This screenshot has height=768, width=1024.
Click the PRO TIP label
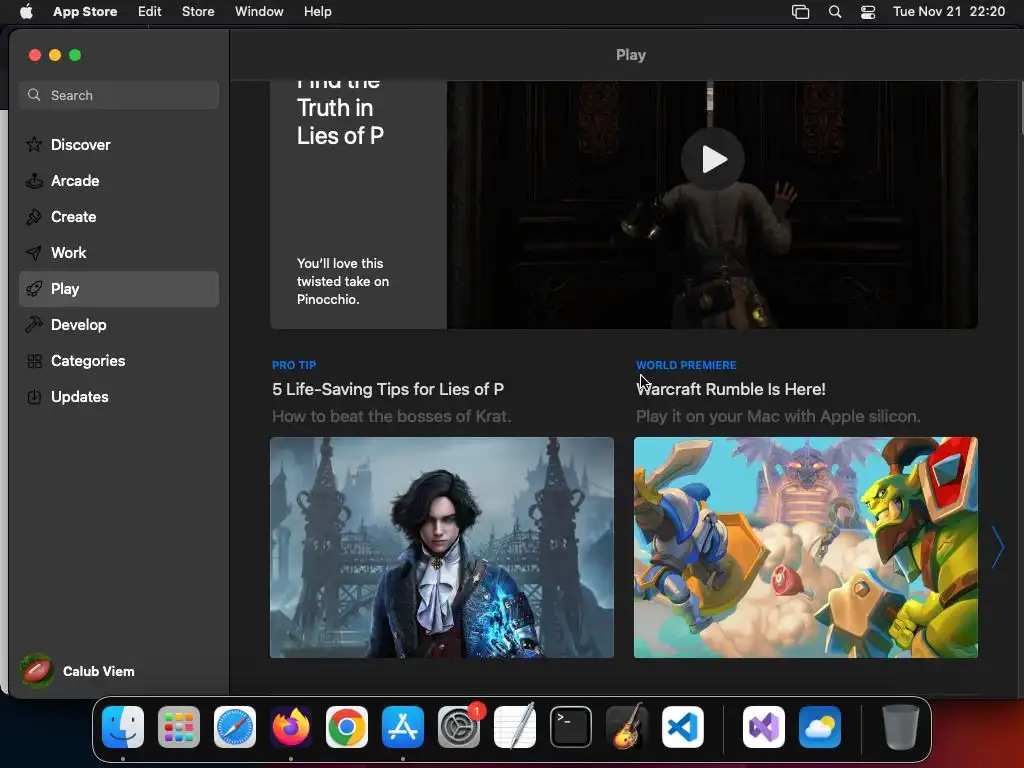click(294, 365)
